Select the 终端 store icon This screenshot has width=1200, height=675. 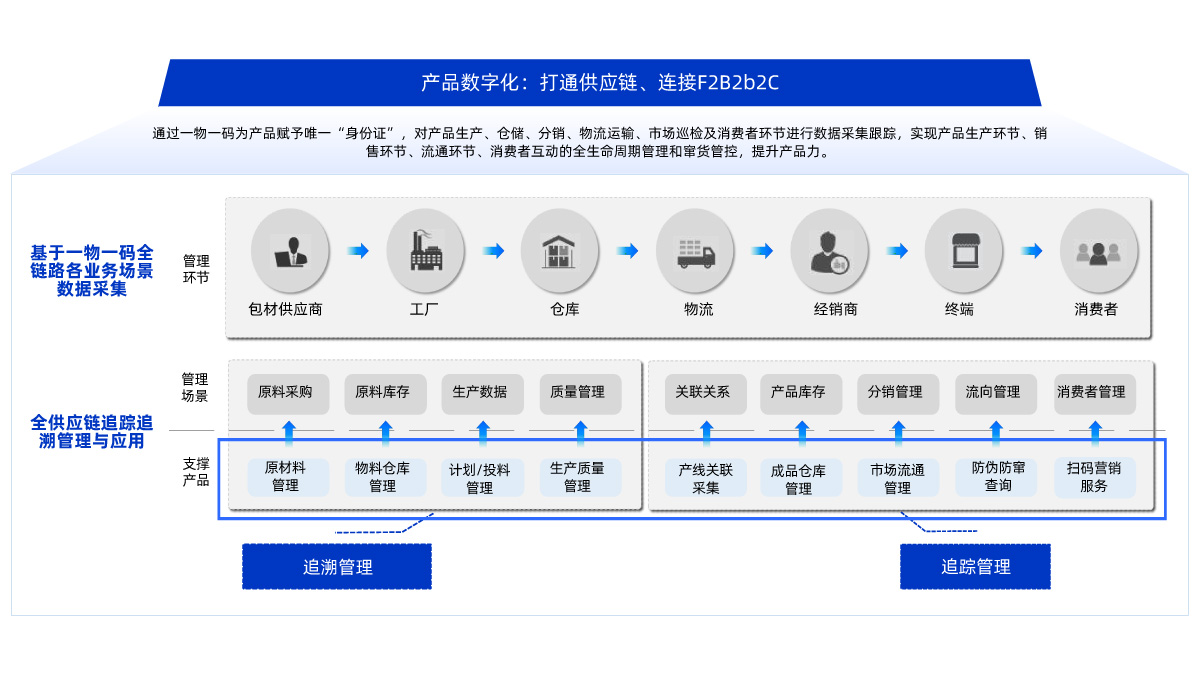point(963,250)
